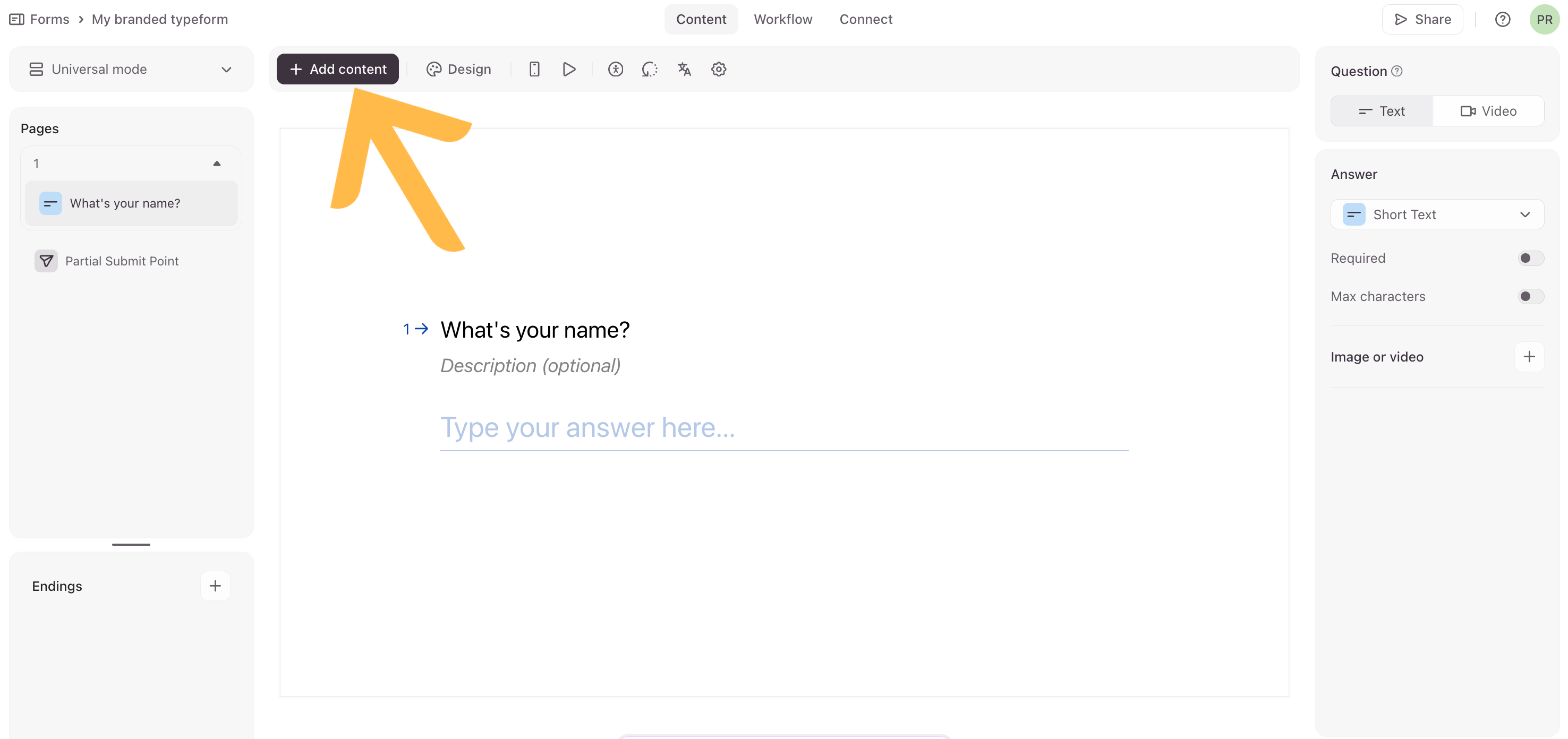
Task: Click the Question info help icon
Action: click(x=1397, y=71)
